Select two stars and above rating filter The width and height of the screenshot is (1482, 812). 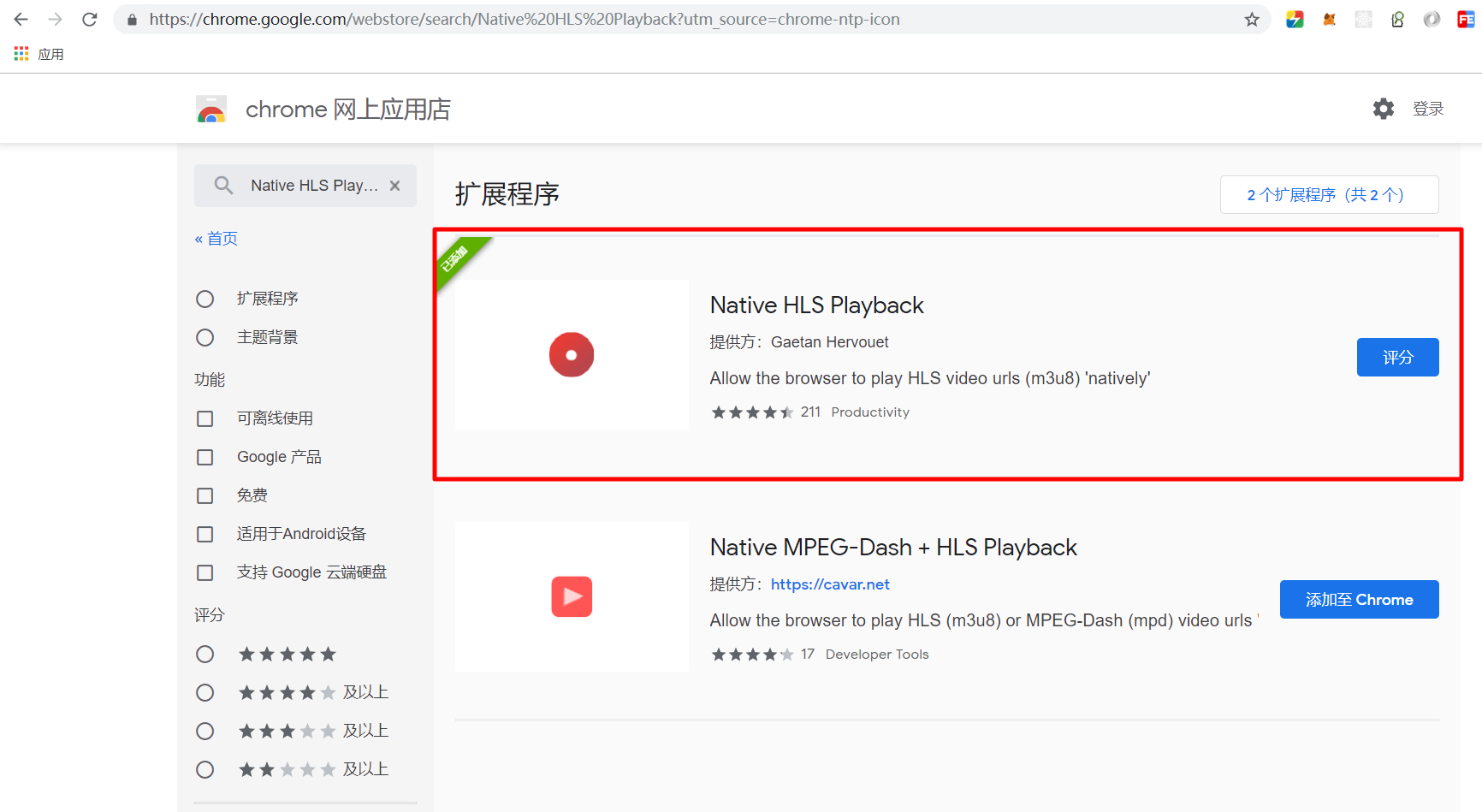pyautogui.click(x=205, y=769)
